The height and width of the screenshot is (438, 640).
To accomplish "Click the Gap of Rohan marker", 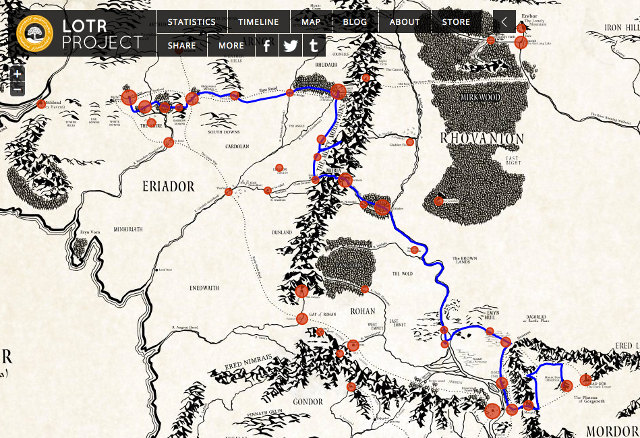I will [302, 318].
